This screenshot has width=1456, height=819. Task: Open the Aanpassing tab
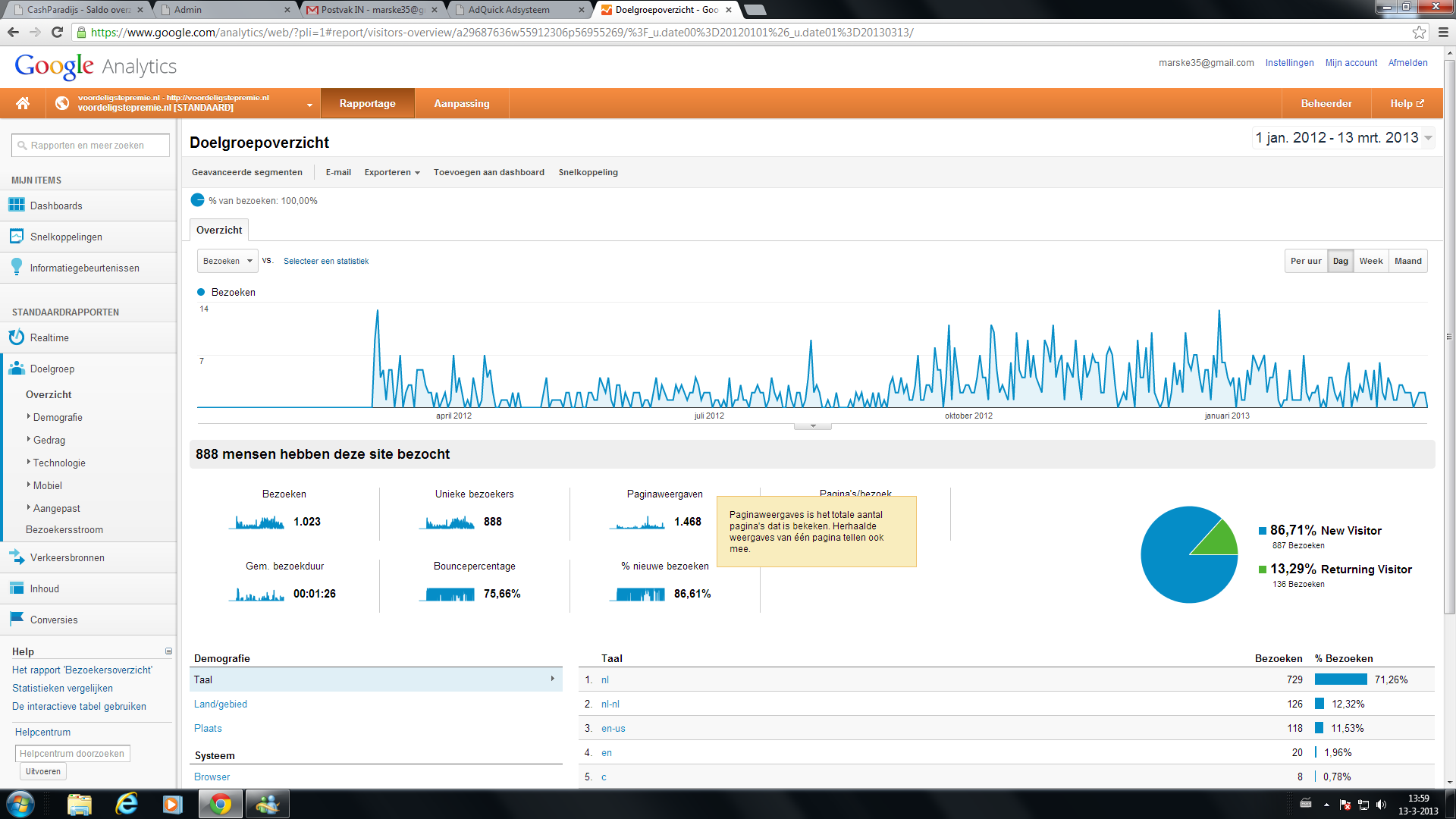tap(462, 103)
